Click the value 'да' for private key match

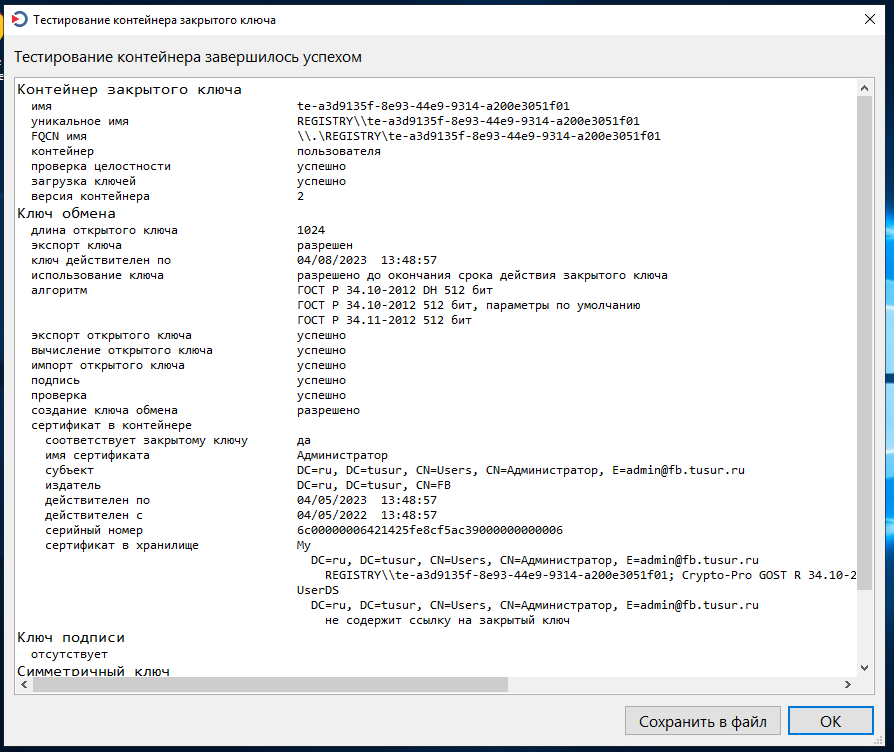pyautogui.click(x=304, y=440)
